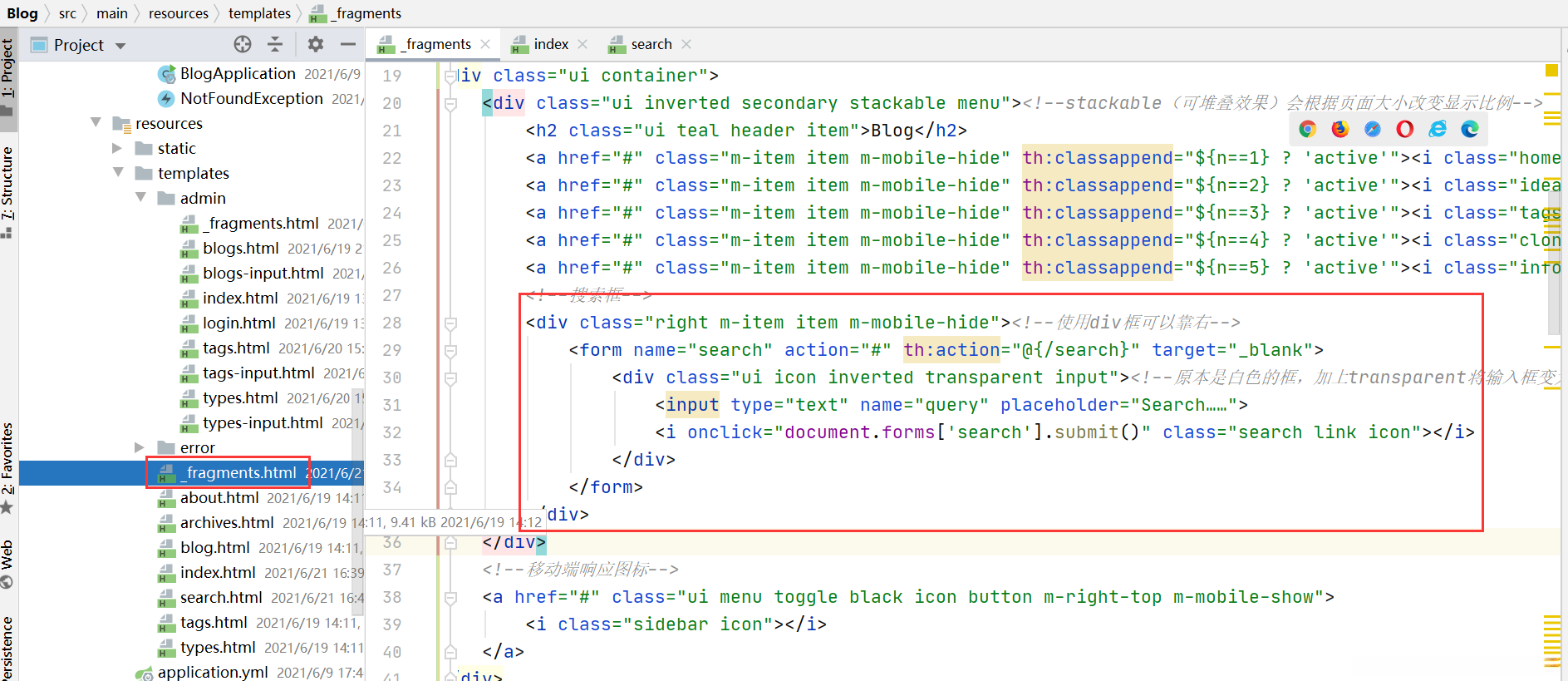The width and height of the screenshot is (1568, 681).
Task: Collapse the admin folder
Action: click(140, 197)
